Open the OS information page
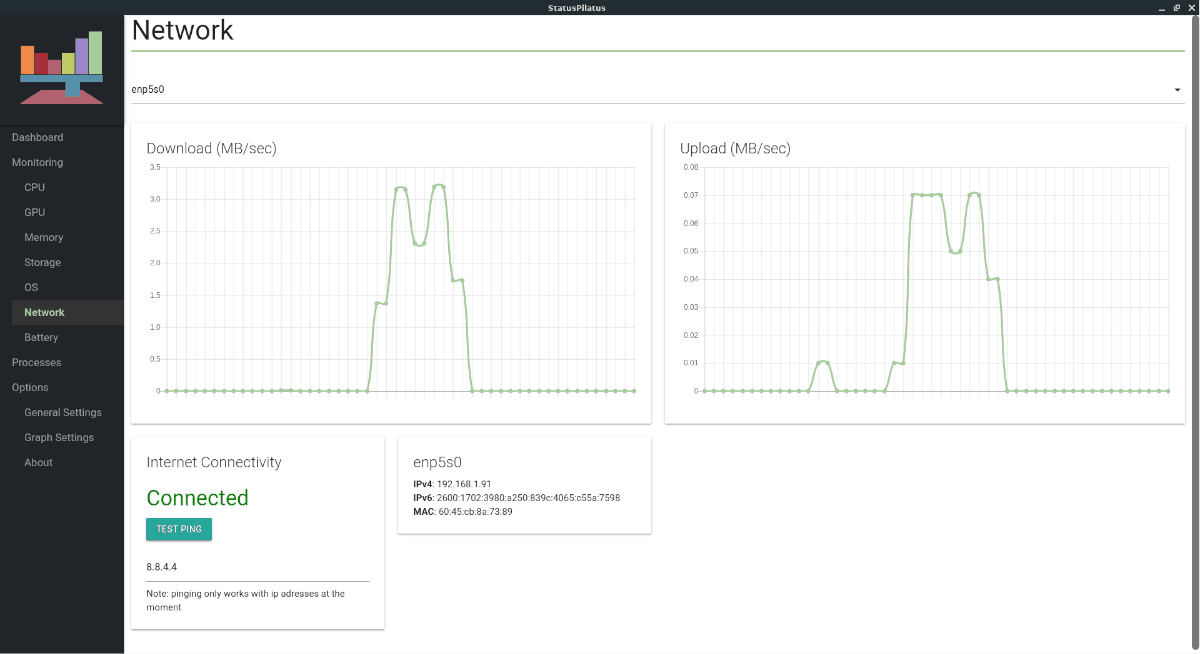 [x=31, y=287]
